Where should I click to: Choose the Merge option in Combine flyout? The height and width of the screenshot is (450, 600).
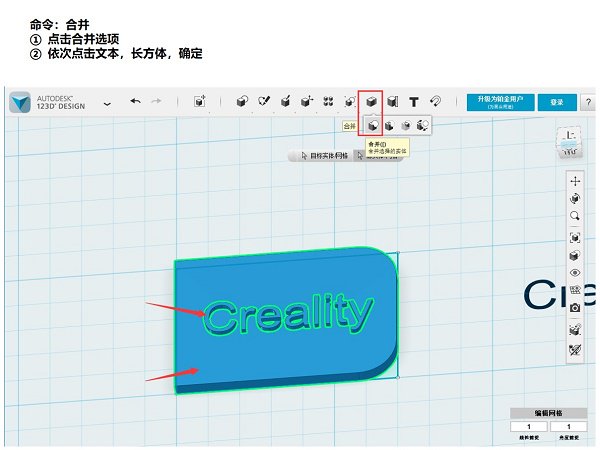(373, 126)
